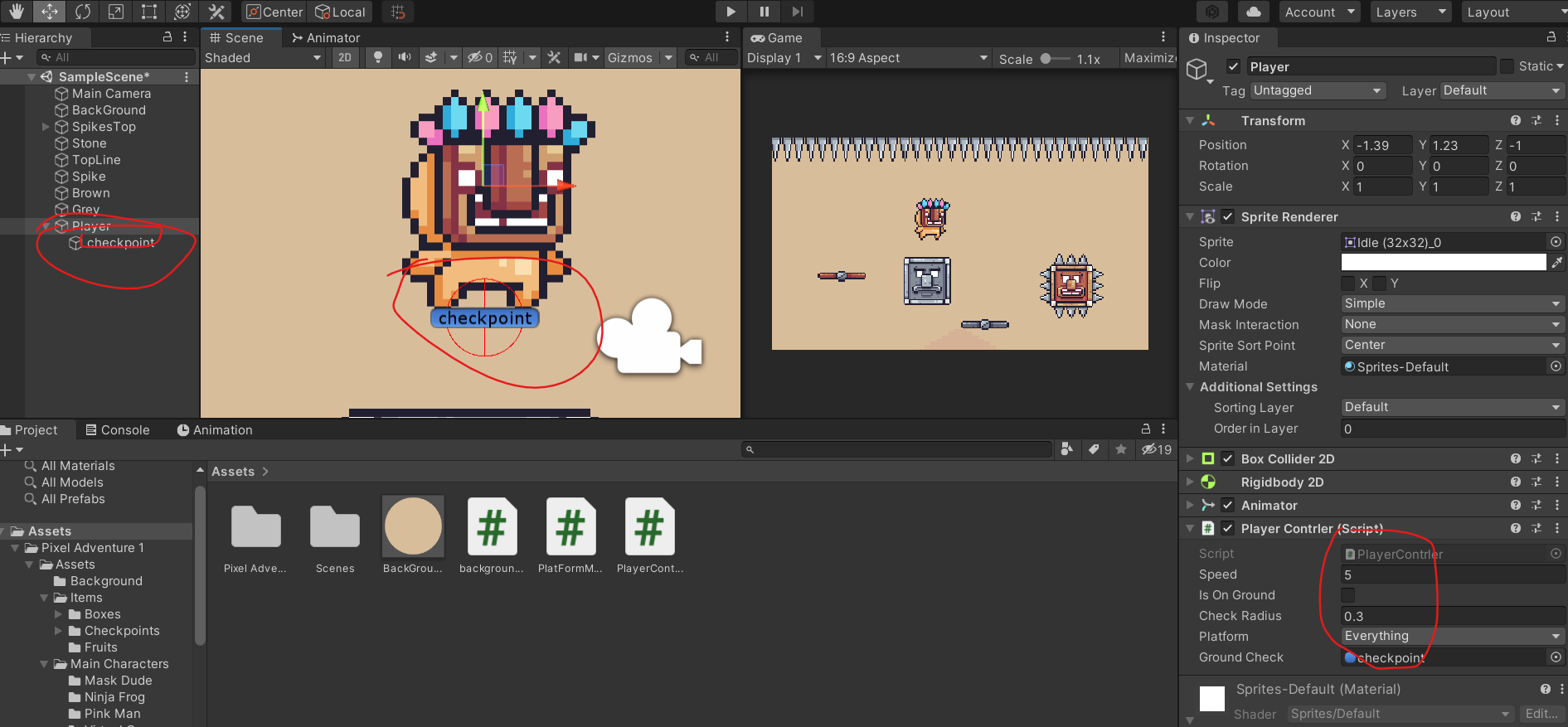Open Sprite Renderer Color swatch
Screen dimensions: 1568x727
click(x=1444, y=263)
